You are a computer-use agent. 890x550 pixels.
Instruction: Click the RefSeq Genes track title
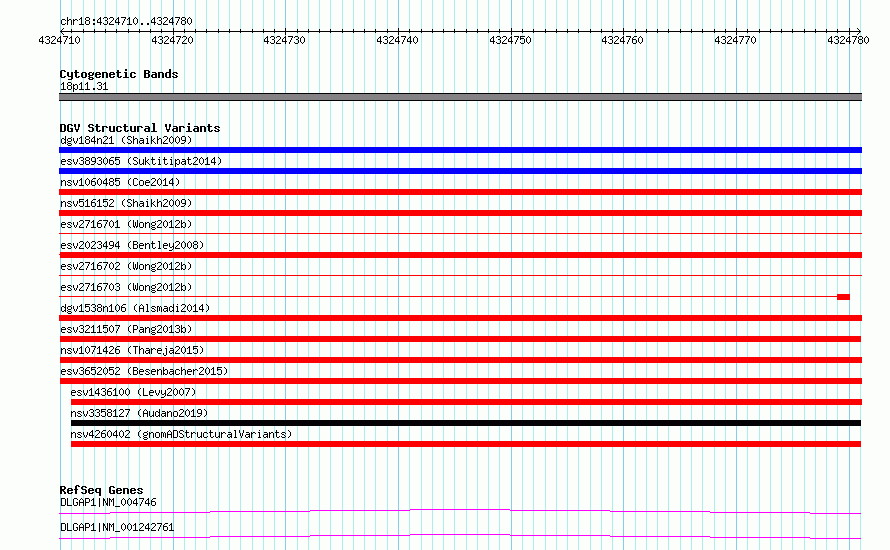(102, 490)
